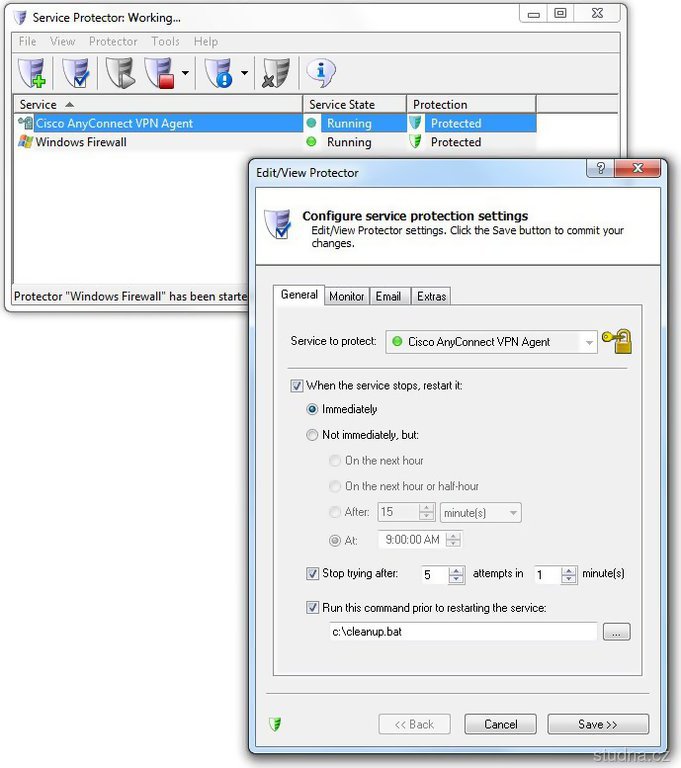Open the Protector menu
This screenshot has height=768, width=681.
pyautogui.click(x=113, y=42)
